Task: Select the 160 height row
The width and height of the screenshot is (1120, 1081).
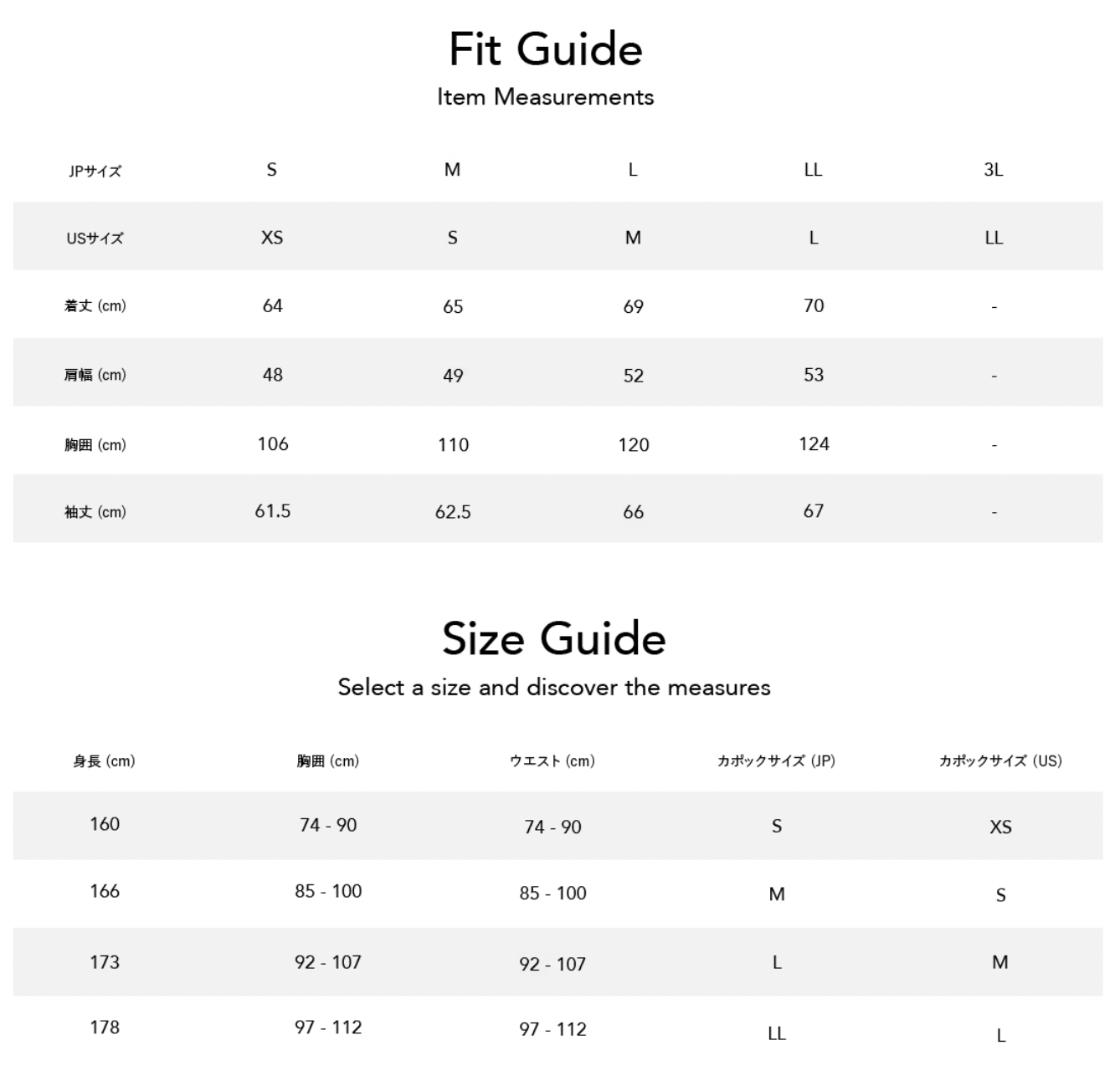Action: point(105,824)
